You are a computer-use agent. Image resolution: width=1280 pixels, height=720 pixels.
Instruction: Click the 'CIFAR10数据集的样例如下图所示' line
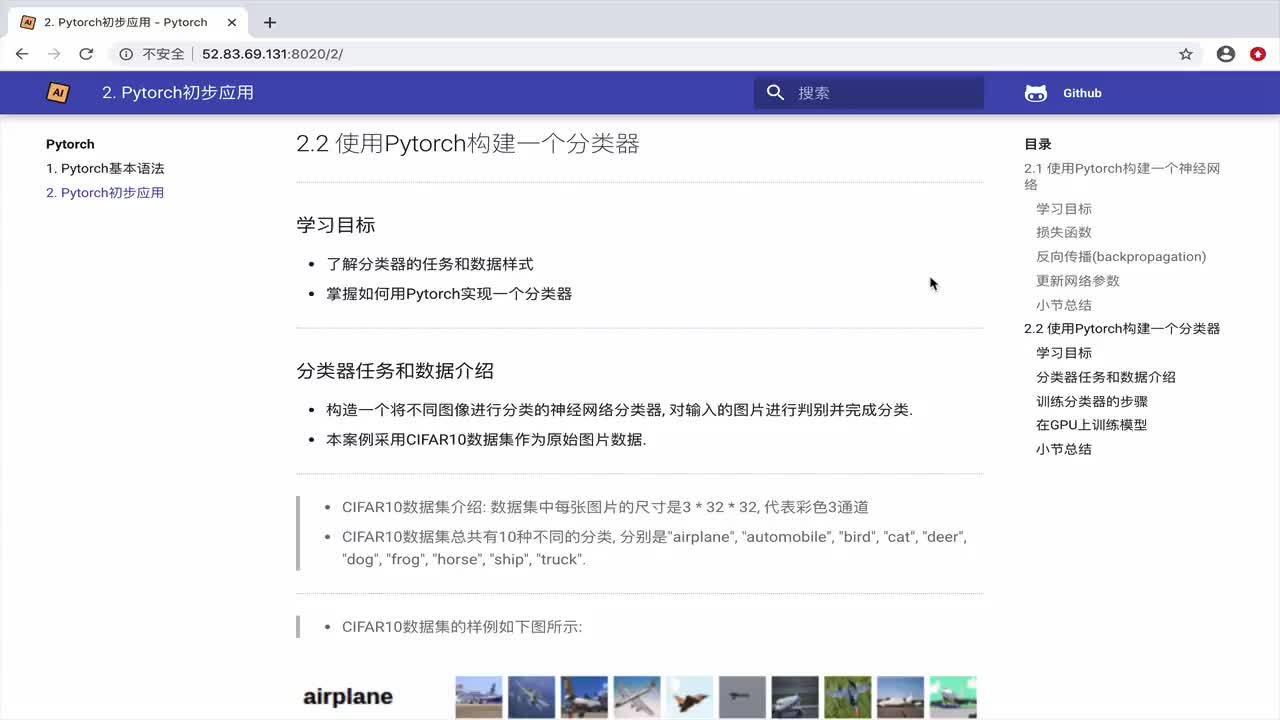[x=462, y=627]
